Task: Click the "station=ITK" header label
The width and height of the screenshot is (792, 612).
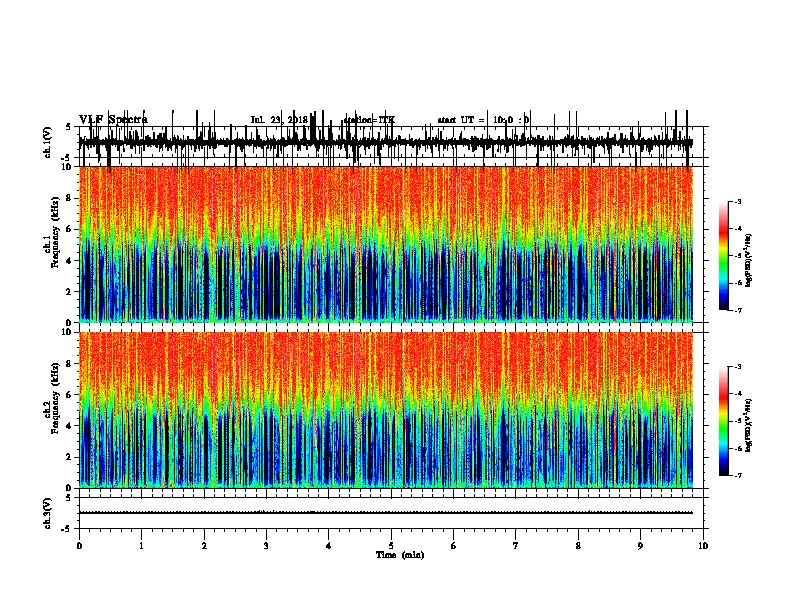Action: (369, 120)
